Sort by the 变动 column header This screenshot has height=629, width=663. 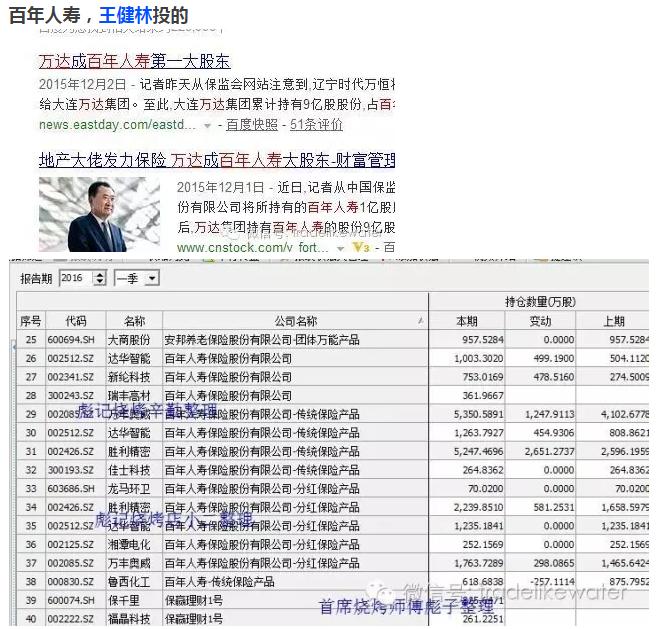pos(540,321)
